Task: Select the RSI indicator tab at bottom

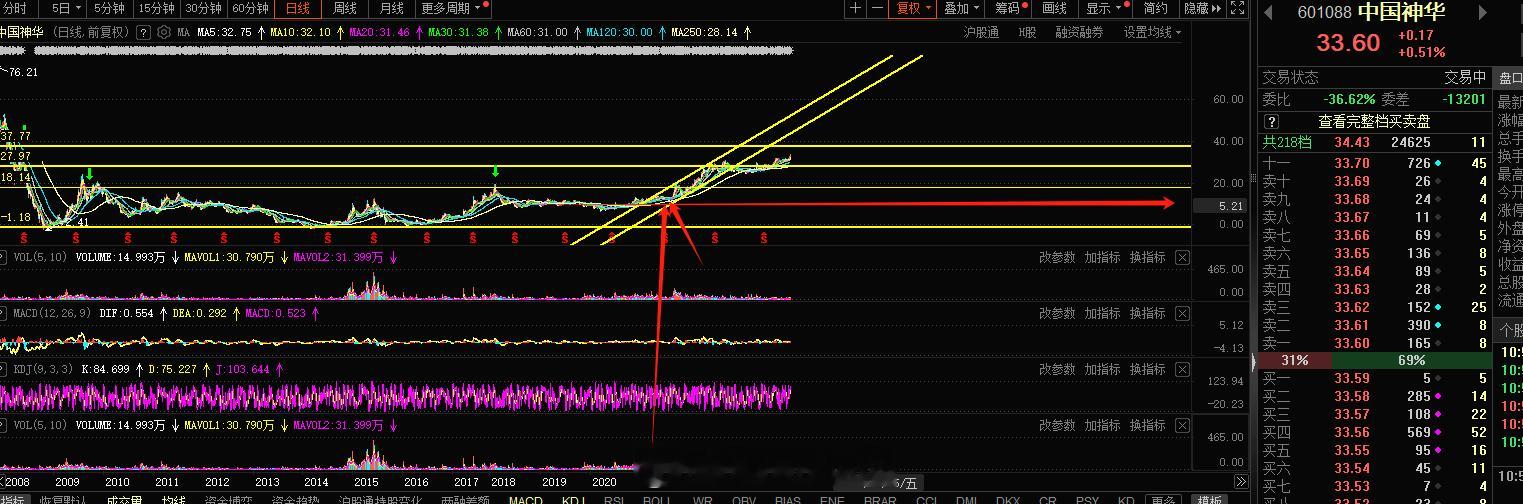Action: (x=614, y=498)
